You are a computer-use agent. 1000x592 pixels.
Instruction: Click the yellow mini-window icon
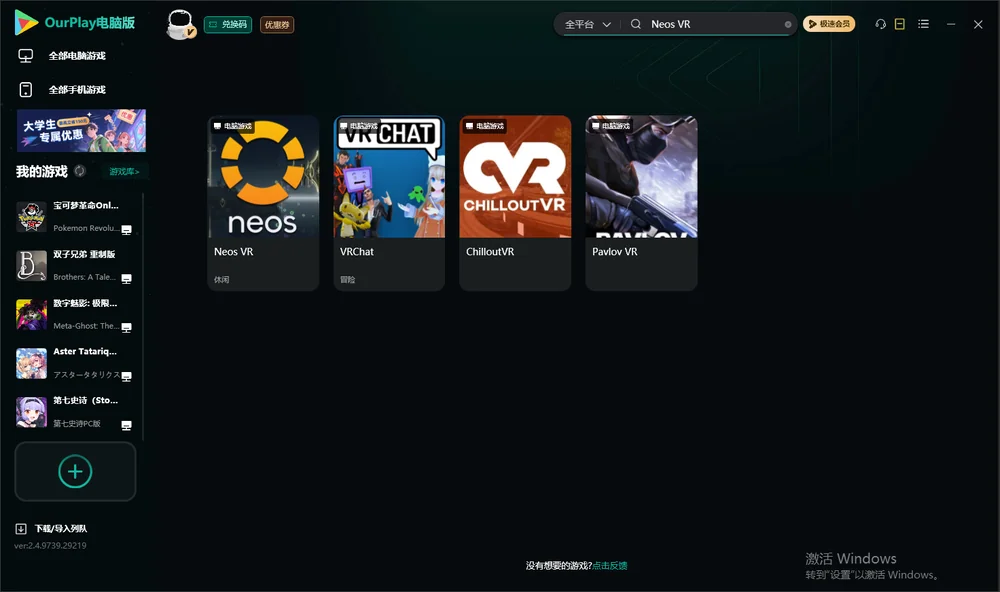900,24
